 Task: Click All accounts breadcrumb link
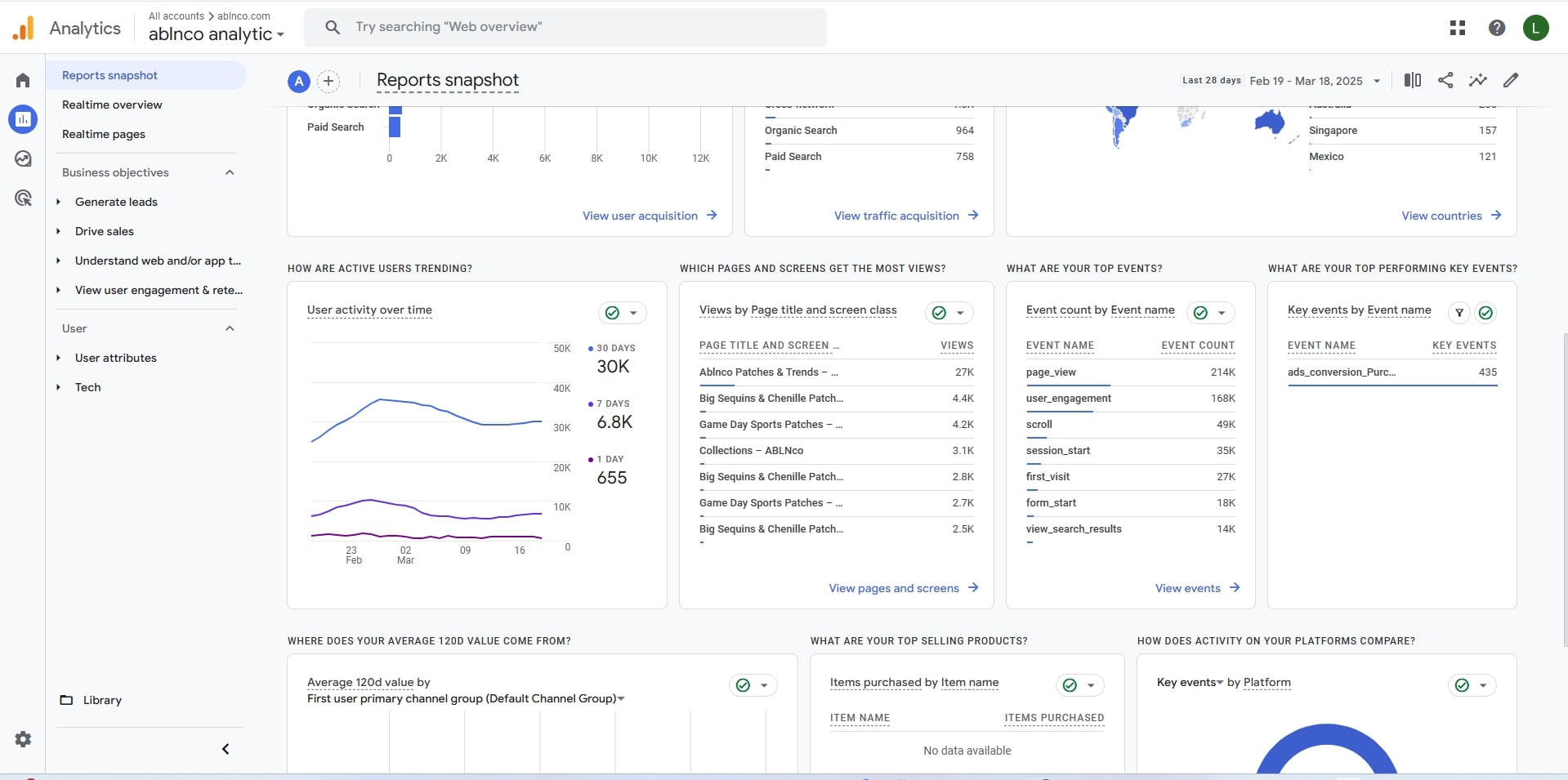(176, 16)
